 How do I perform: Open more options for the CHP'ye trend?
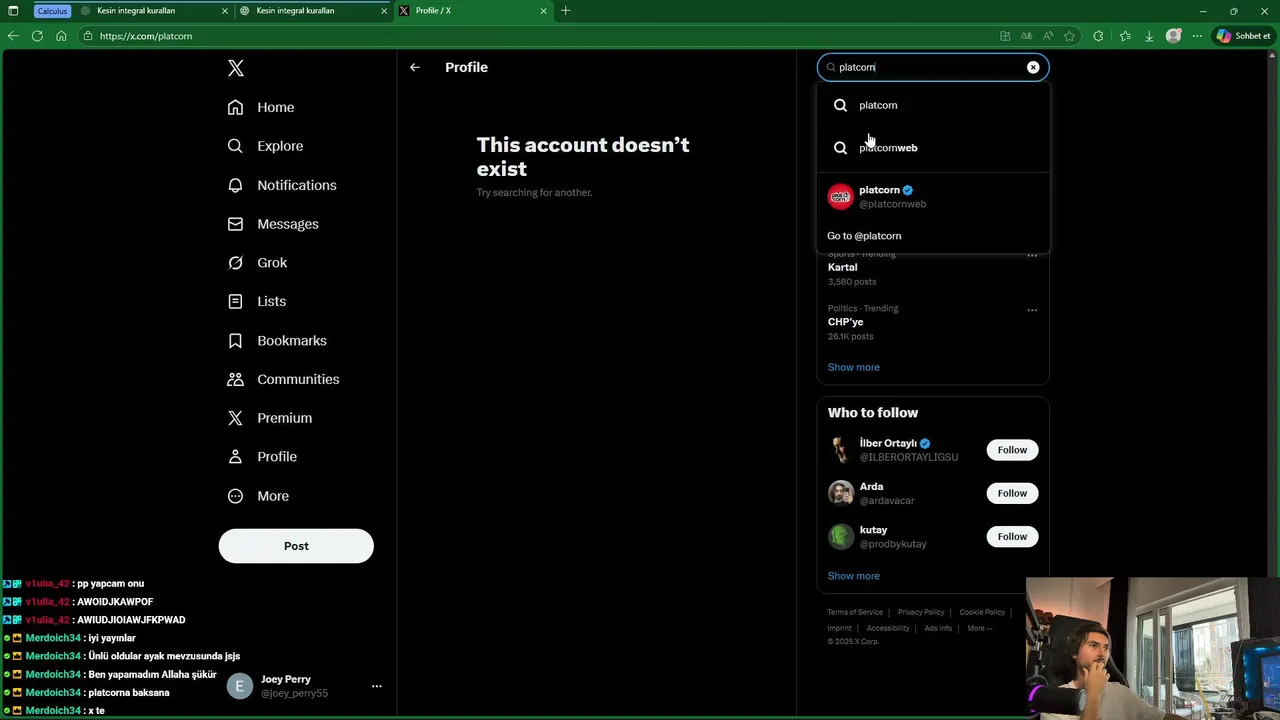pyautogui.click(x=1032, y=310)
